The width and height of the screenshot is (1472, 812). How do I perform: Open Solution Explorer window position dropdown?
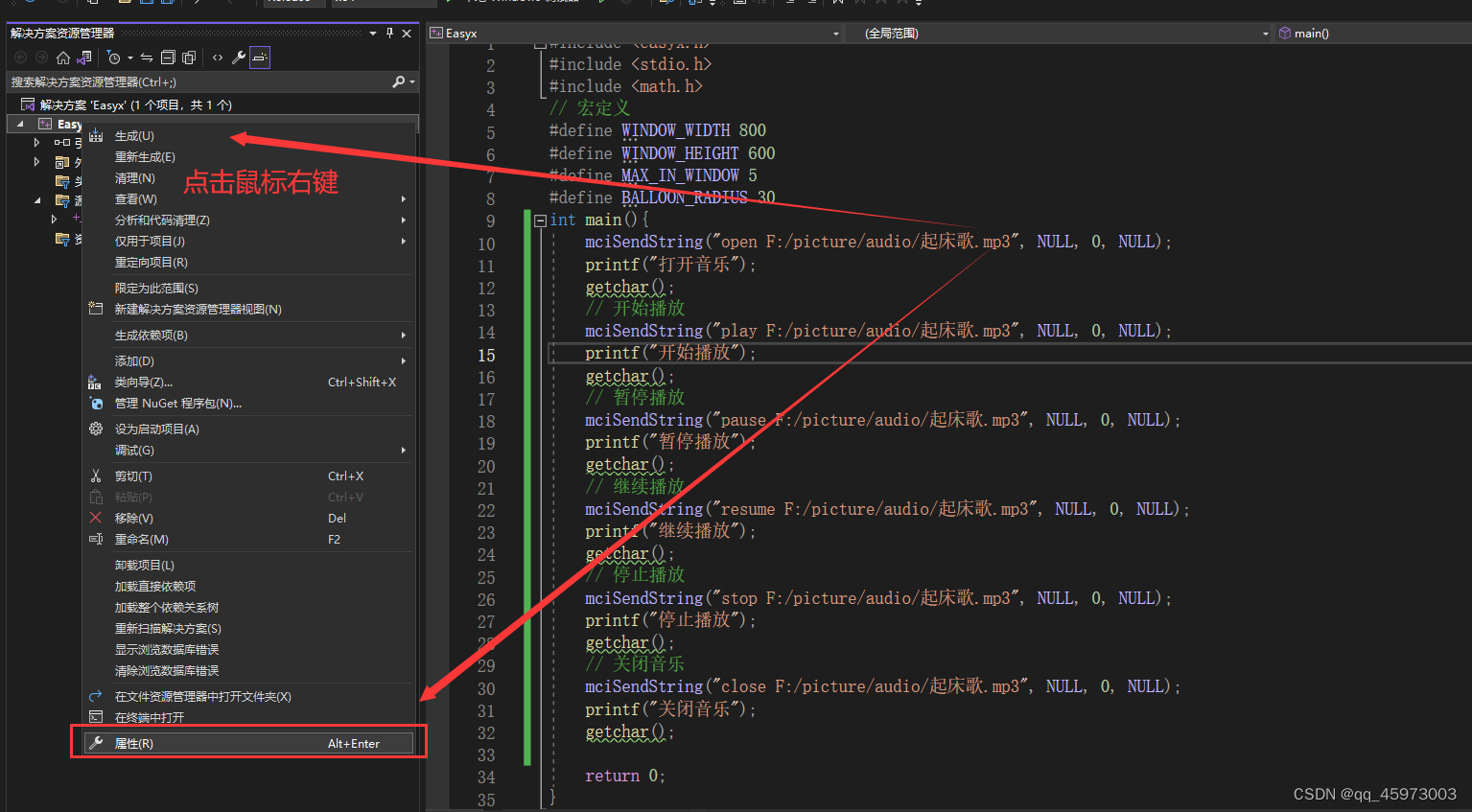[x=373, y=34]
